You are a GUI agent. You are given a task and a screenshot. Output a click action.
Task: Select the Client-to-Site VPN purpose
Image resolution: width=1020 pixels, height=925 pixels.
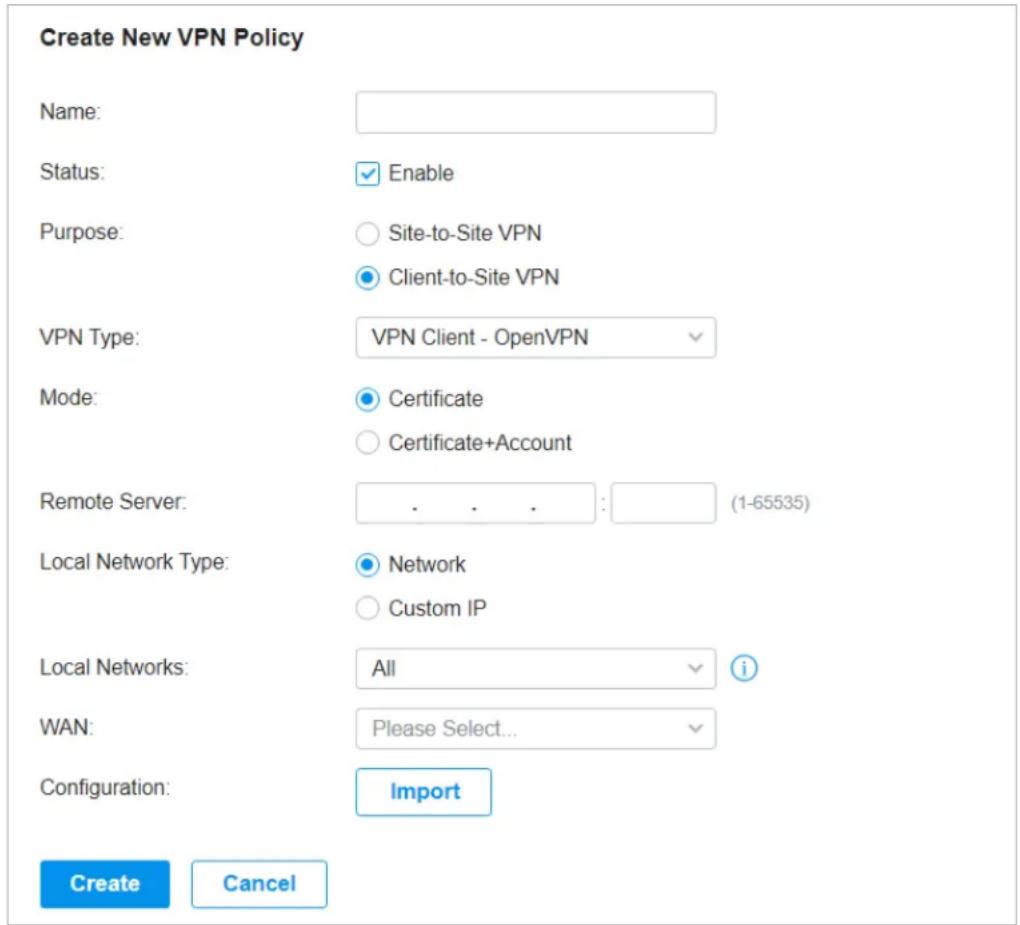click(368, 278)
